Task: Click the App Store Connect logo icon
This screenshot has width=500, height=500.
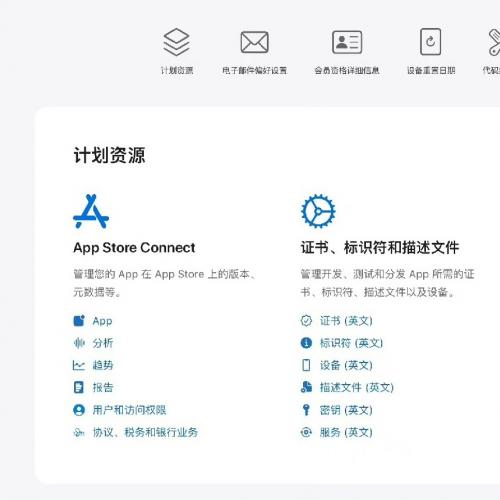Action: 91,211
